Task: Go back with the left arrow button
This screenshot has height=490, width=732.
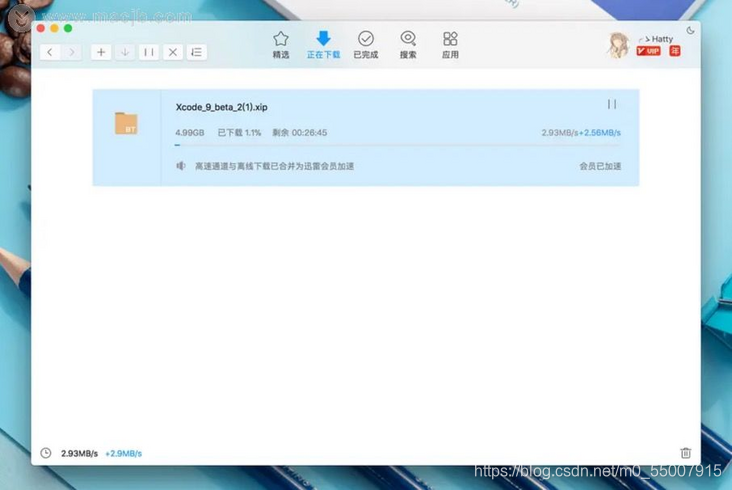Action: tap(50, 52)
